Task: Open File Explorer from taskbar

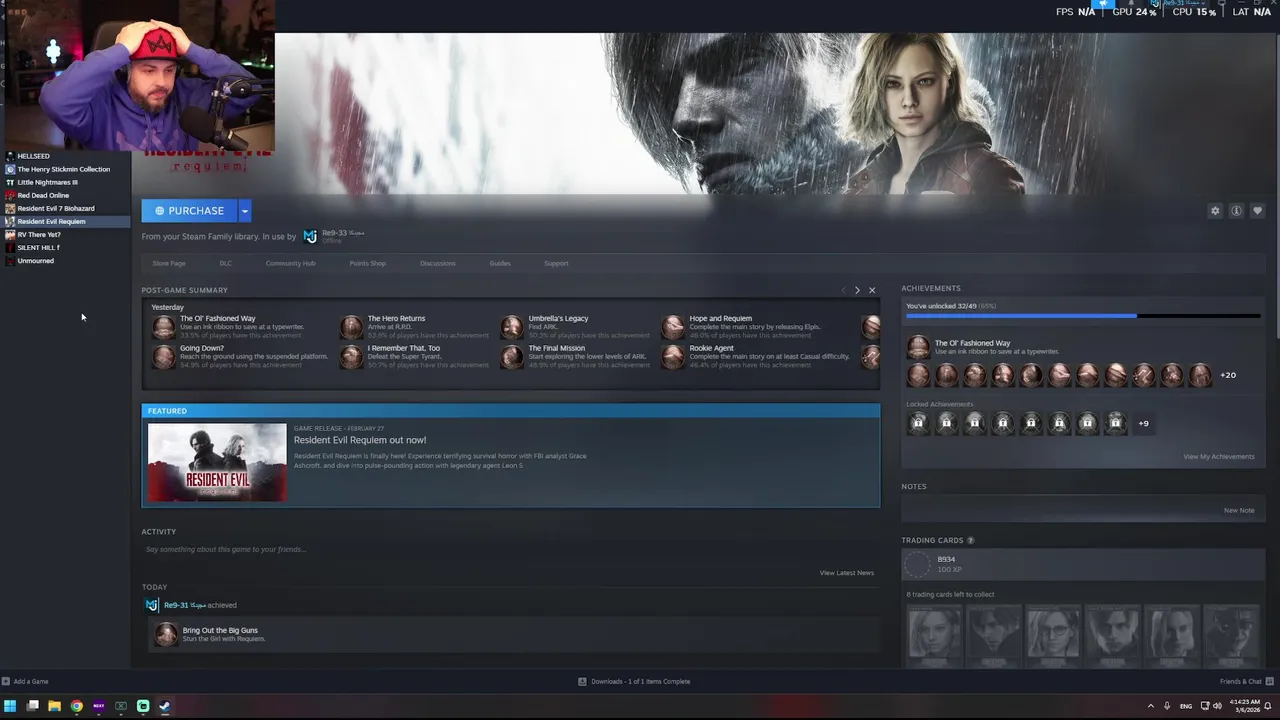Action: (54, 706)
